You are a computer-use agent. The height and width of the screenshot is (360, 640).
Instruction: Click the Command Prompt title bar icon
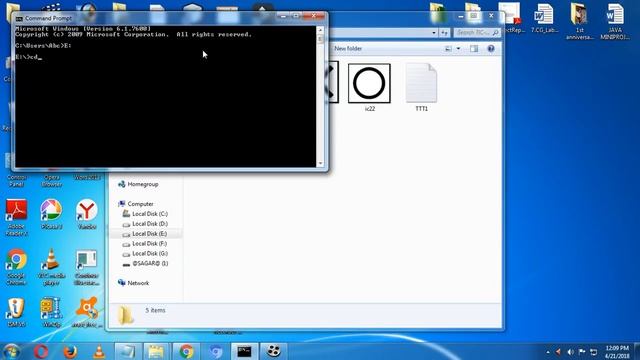point(19,18)
